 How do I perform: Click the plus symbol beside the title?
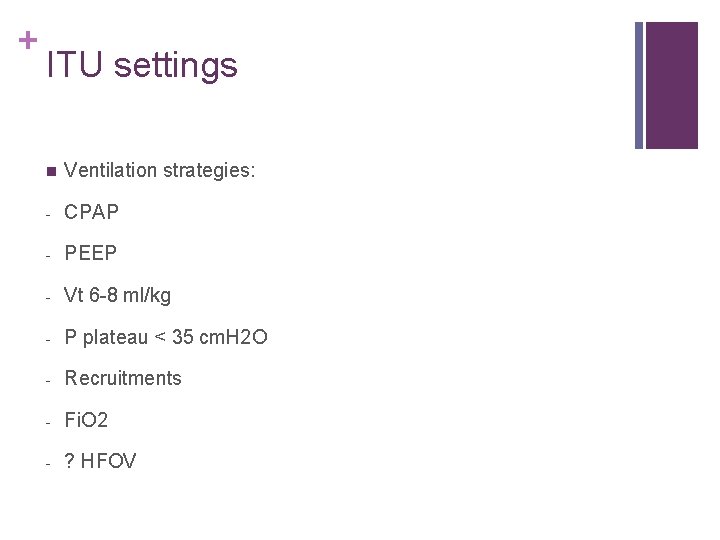[28, 40]
